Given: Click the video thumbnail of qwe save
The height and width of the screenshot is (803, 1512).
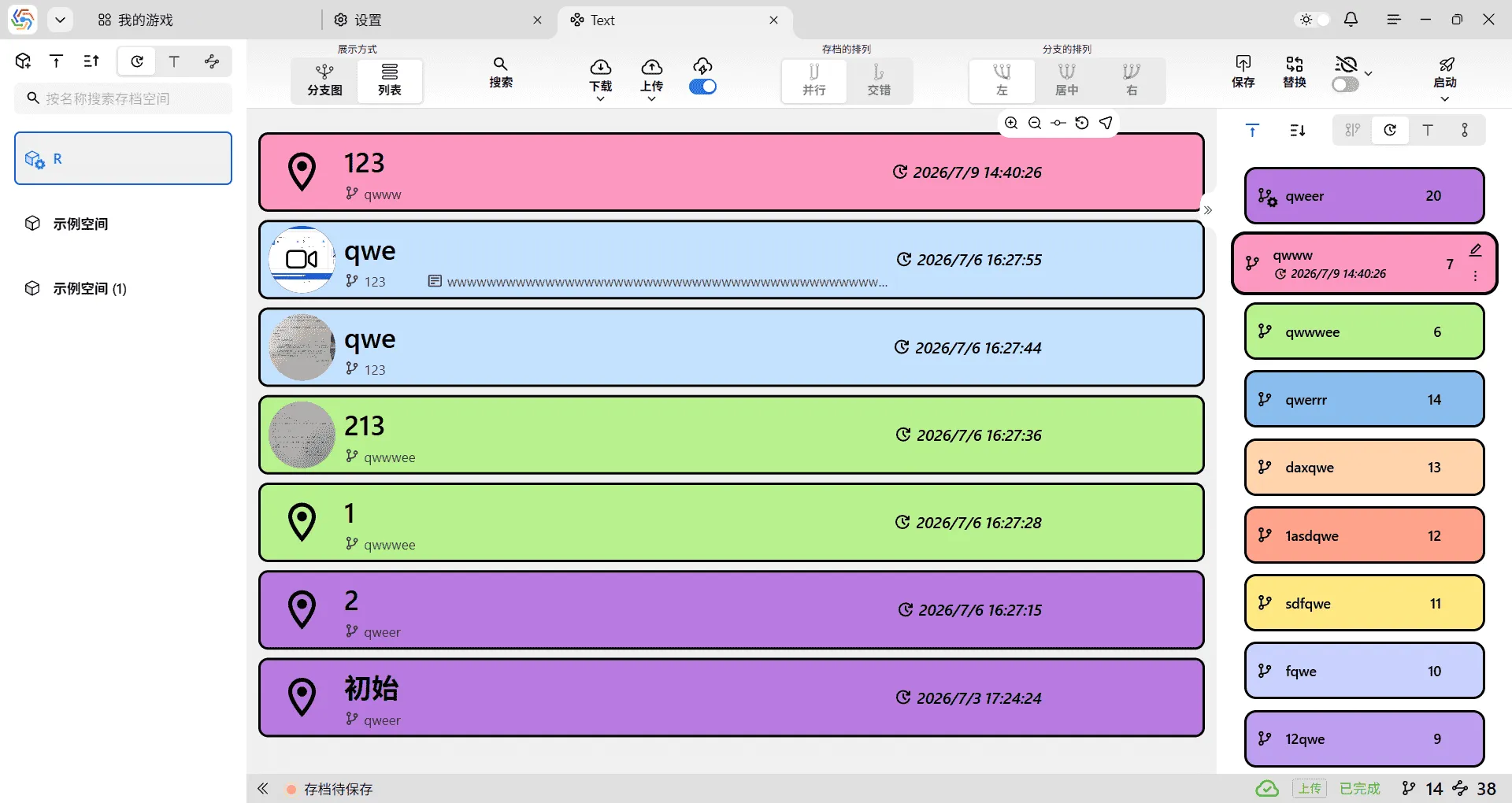Looking at the screenshot, I should point(302,260).
